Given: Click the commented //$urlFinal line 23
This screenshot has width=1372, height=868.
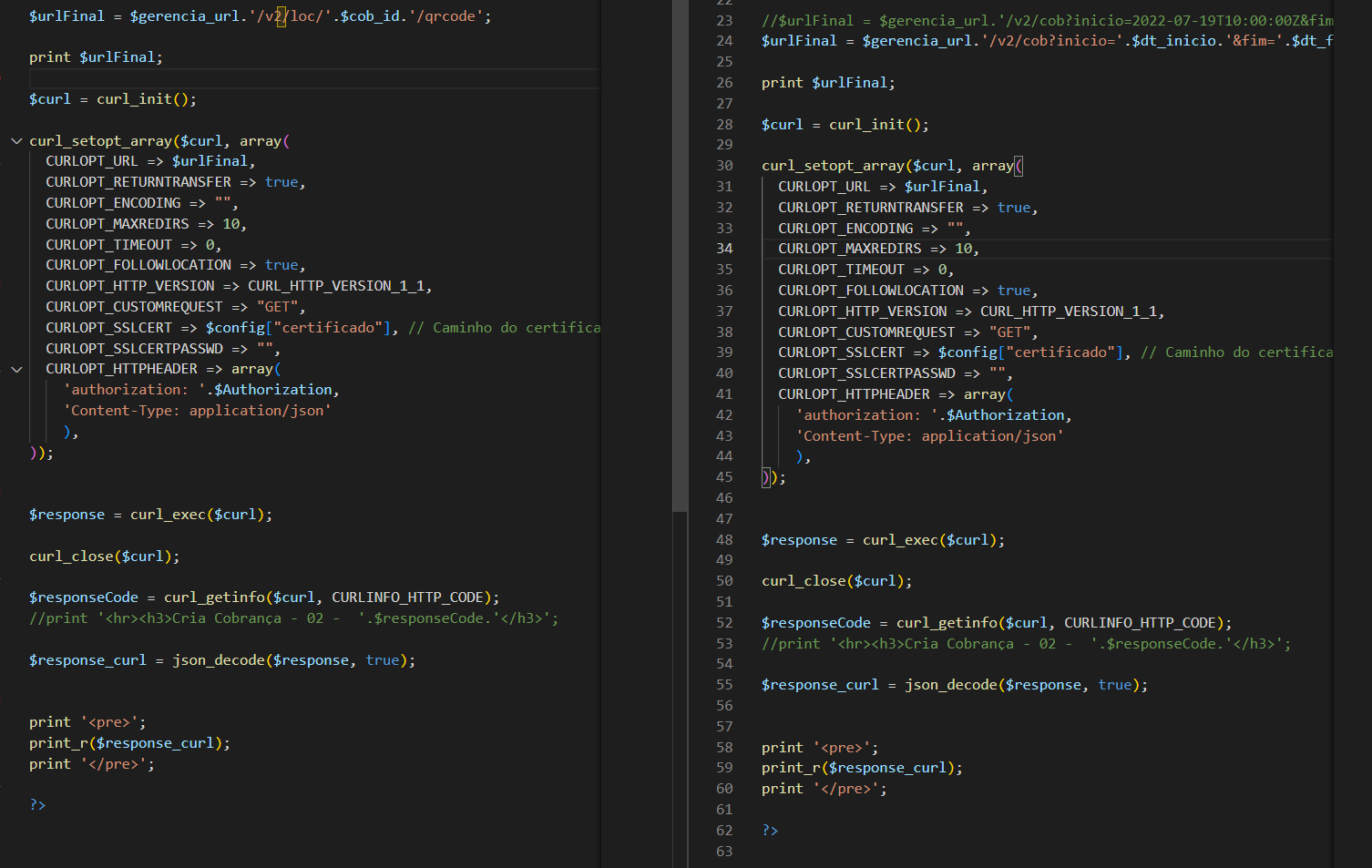Looking at the screenshot, I should pos(1047,20).
